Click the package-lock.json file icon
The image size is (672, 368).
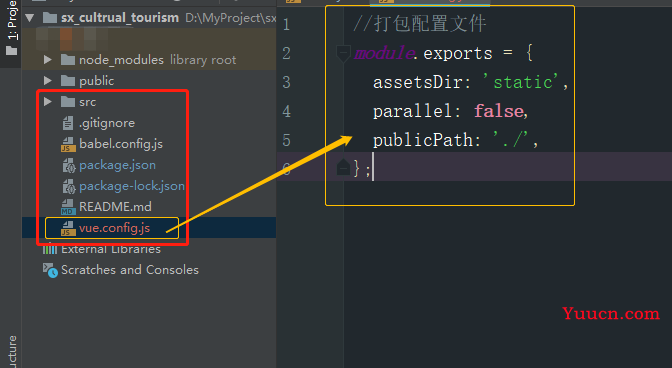coord(69,186)
